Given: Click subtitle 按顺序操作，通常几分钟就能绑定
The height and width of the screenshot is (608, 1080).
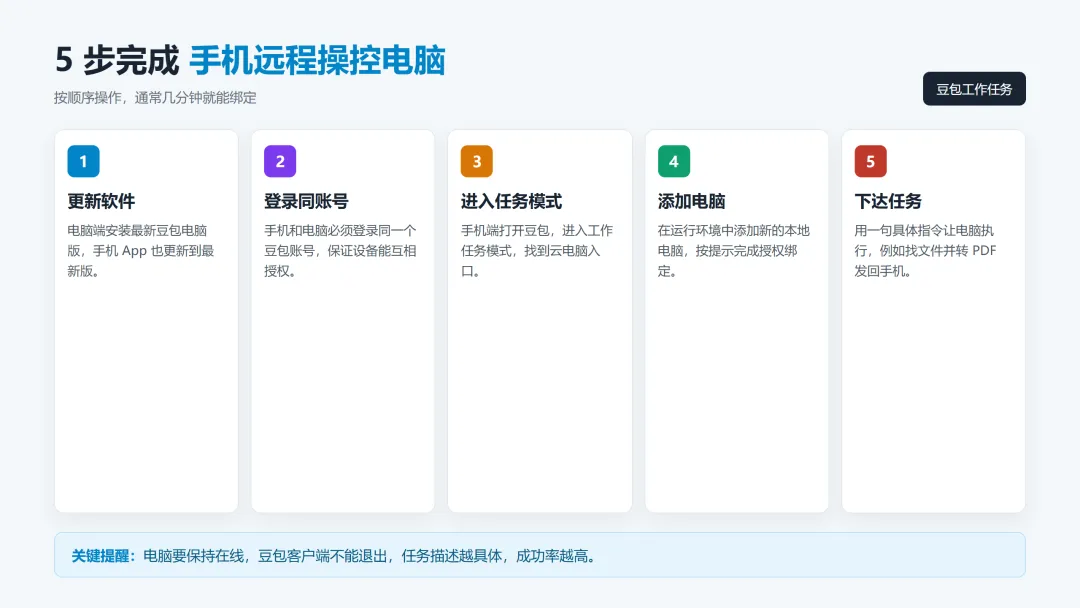Looking at the screenshot, I should 155,98.
